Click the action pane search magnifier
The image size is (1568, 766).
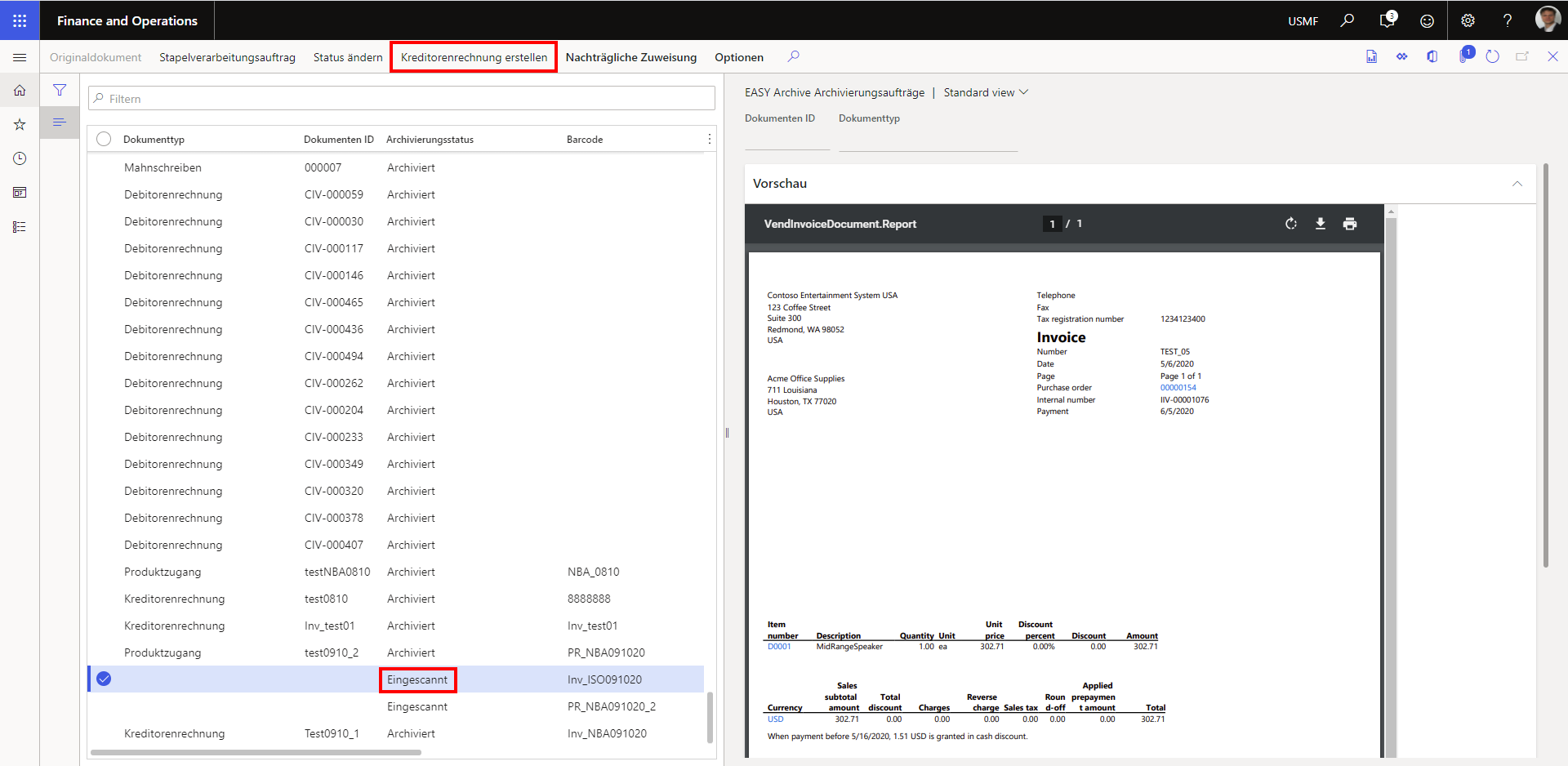(x=793, y=56)
